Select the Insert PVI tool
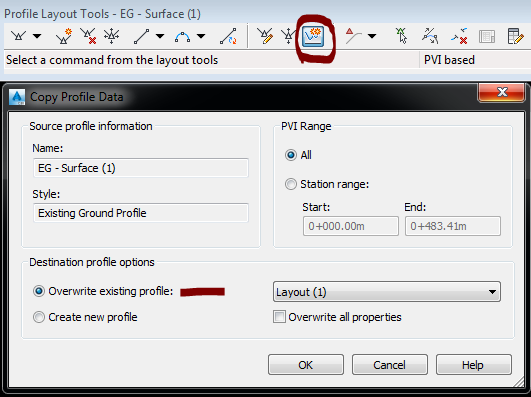531x397 pixels. [x=64, y=36]
